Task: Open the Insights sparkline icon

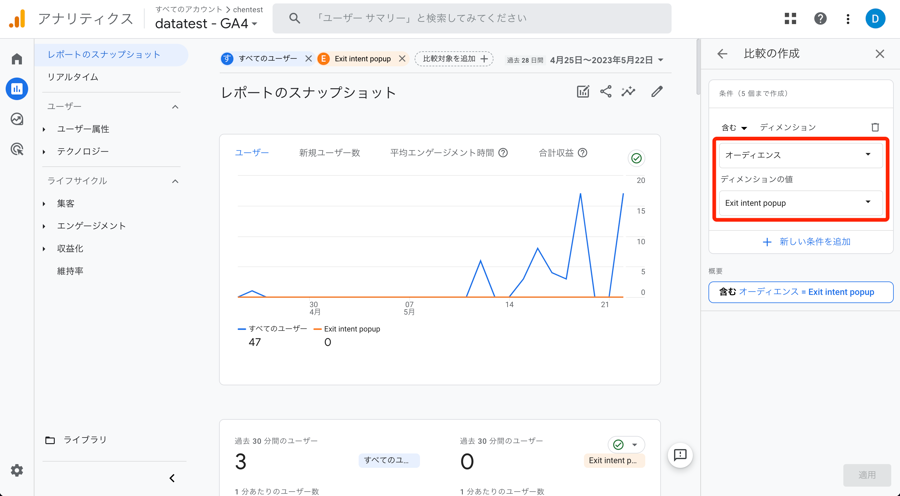Action: (x=629, y=92)
